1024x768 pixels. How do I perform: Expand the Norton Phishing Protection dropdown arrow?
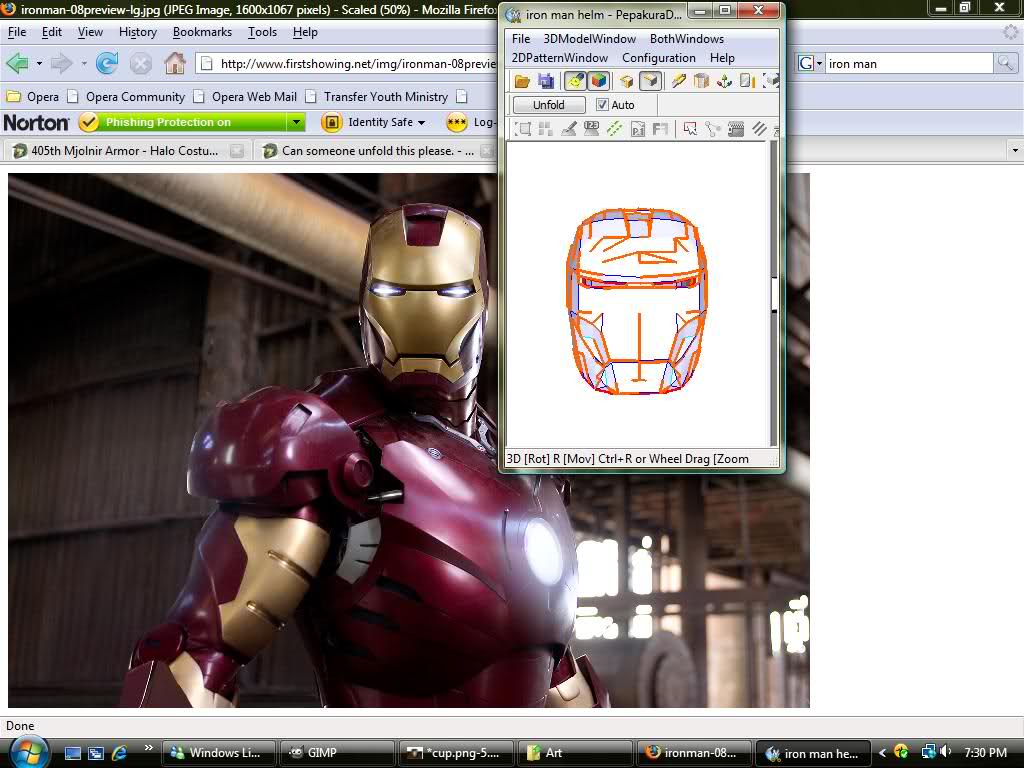[296, 122]
